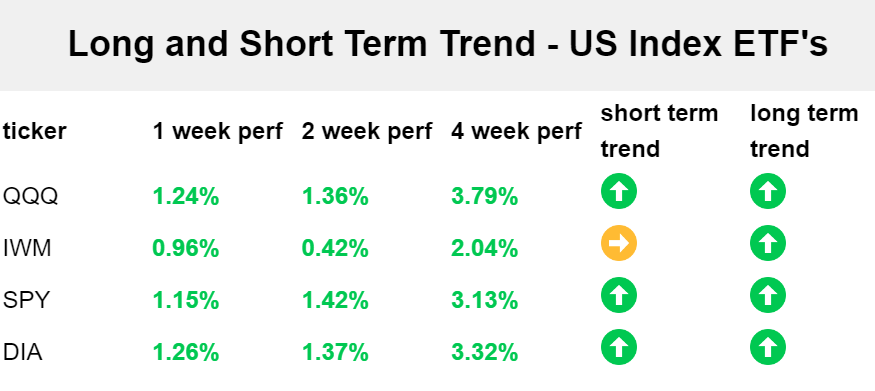
Task: Select the DIA ticker label
Action: (23, 353)
